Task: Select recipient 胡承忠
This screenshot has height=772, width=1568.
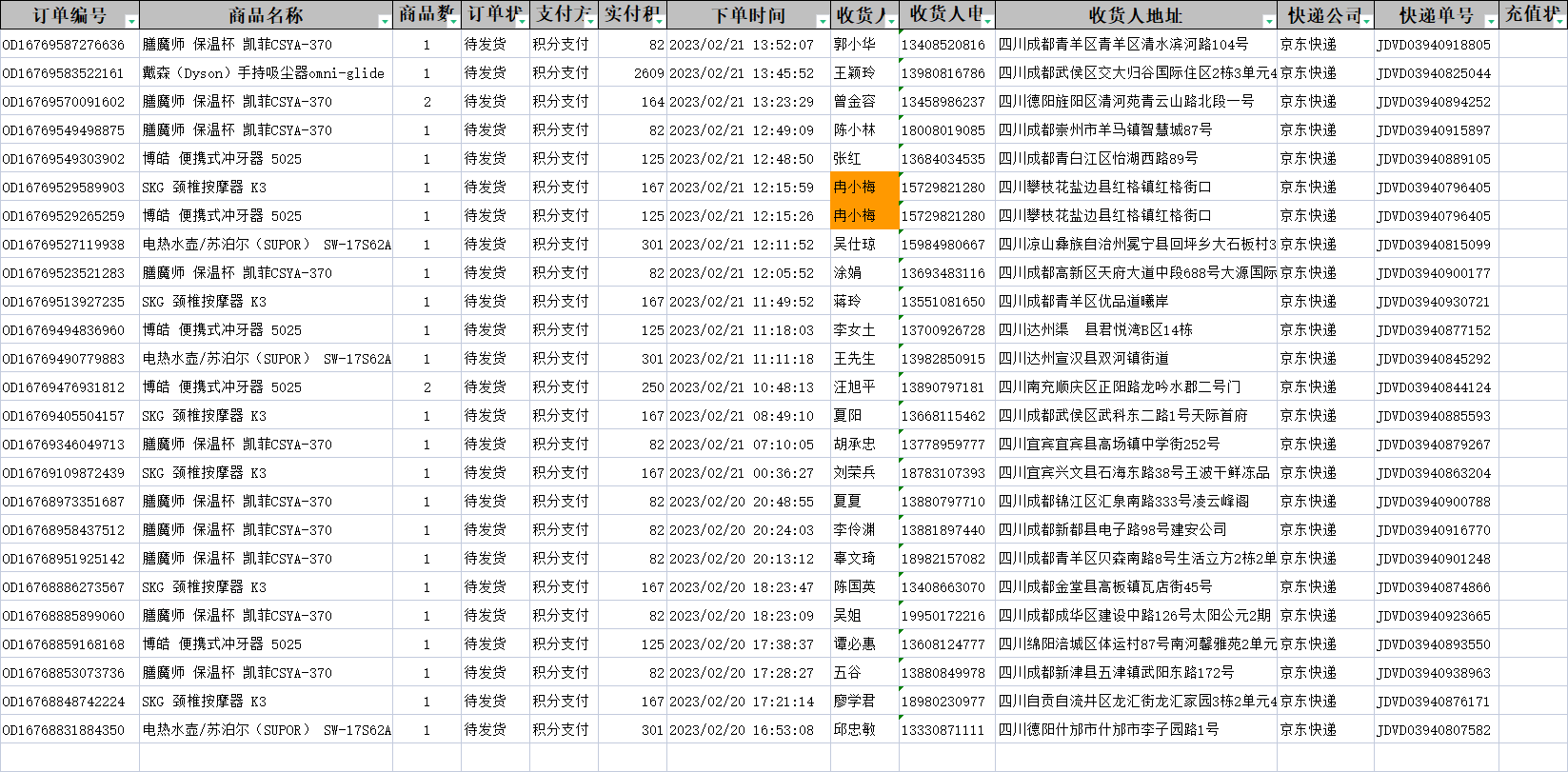Action: tap(864, 445)
